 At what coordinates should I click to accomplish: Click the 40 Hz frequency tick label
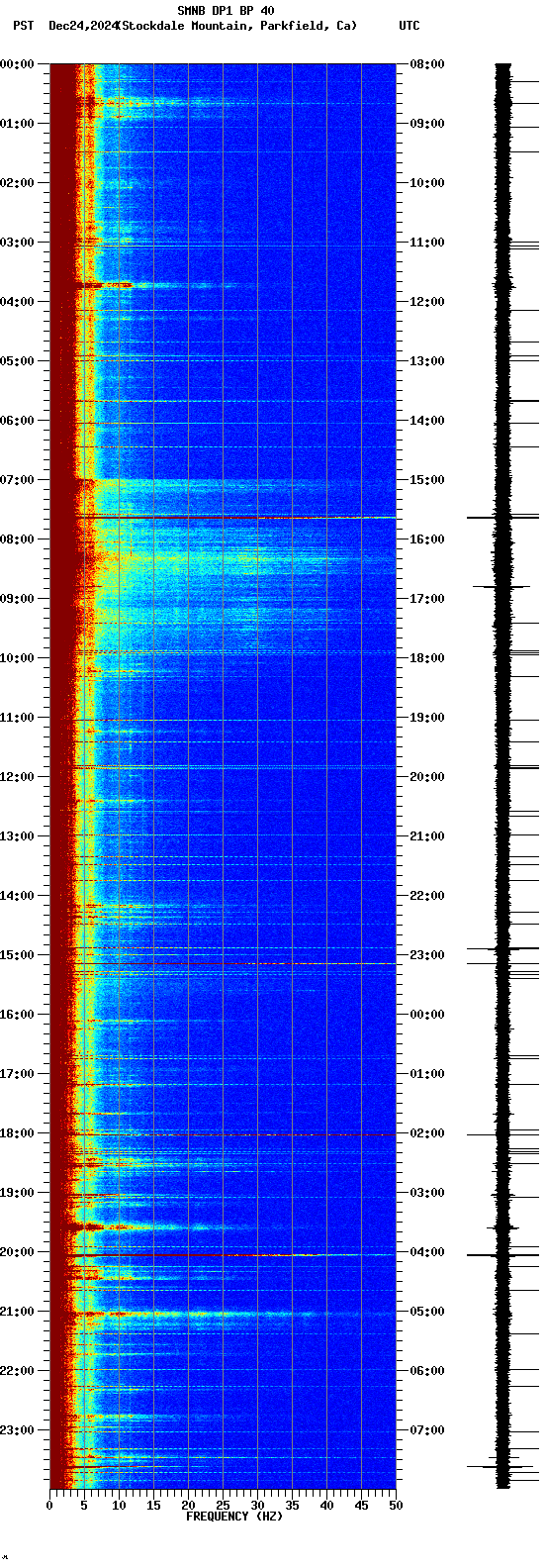pos(326,1506)
